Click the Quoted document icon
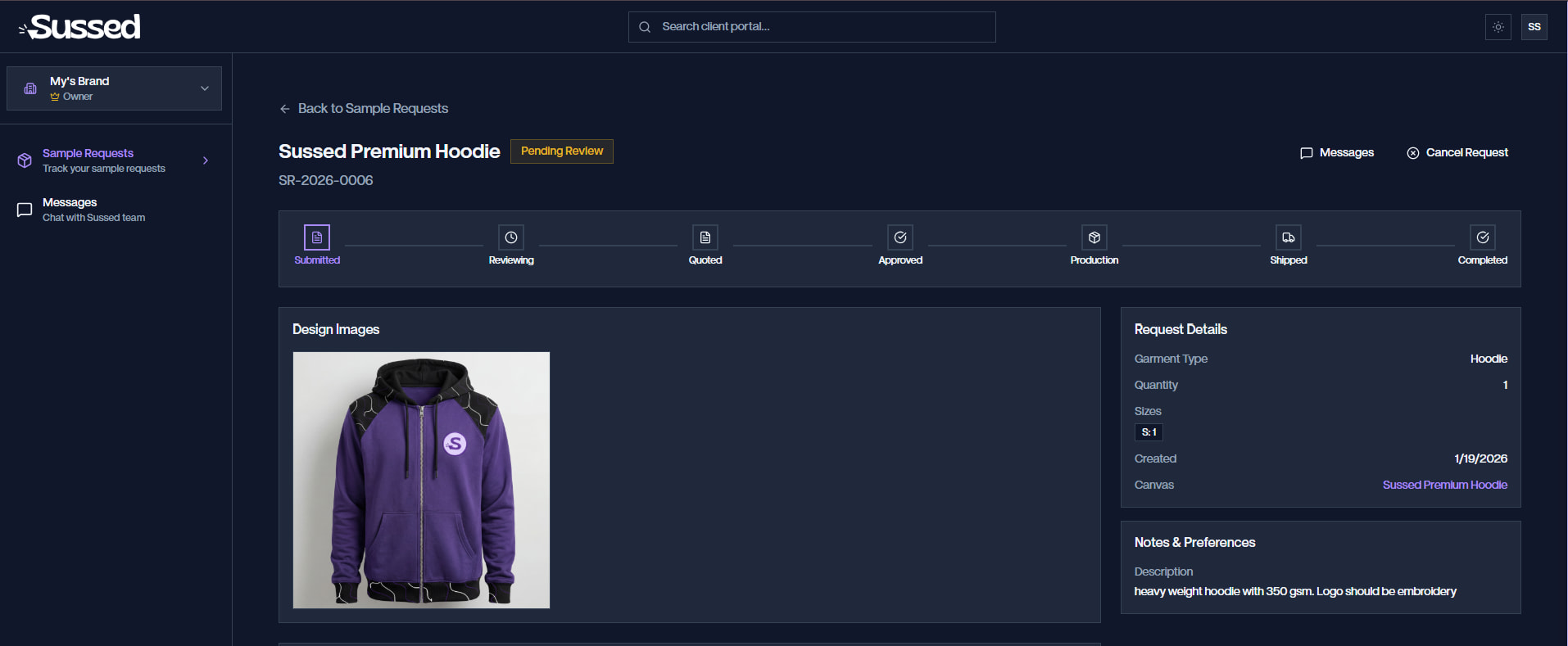The image size is (1568, 646). [705, 237]
